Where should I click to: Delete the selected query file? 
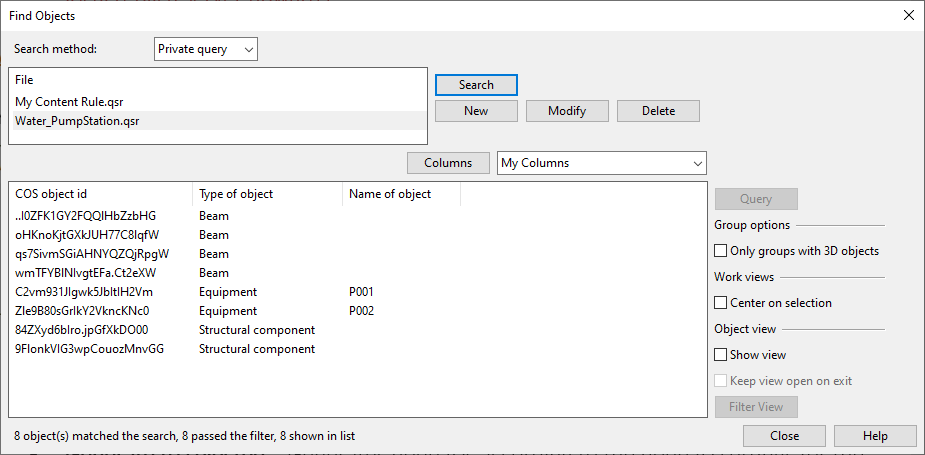(658, 111)
